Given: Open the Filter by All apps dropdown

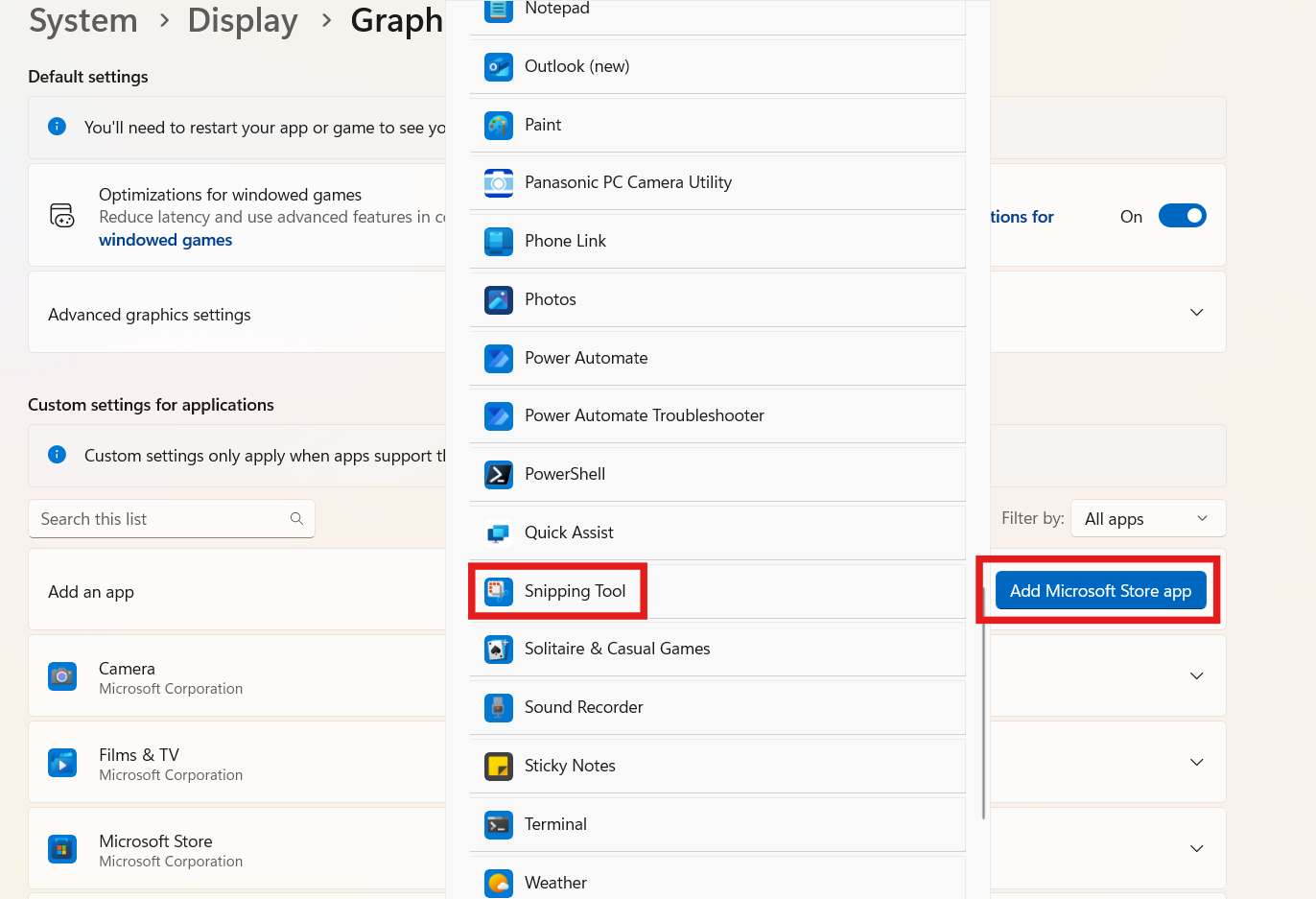Looking at the screenshot, I should 1147,518.
